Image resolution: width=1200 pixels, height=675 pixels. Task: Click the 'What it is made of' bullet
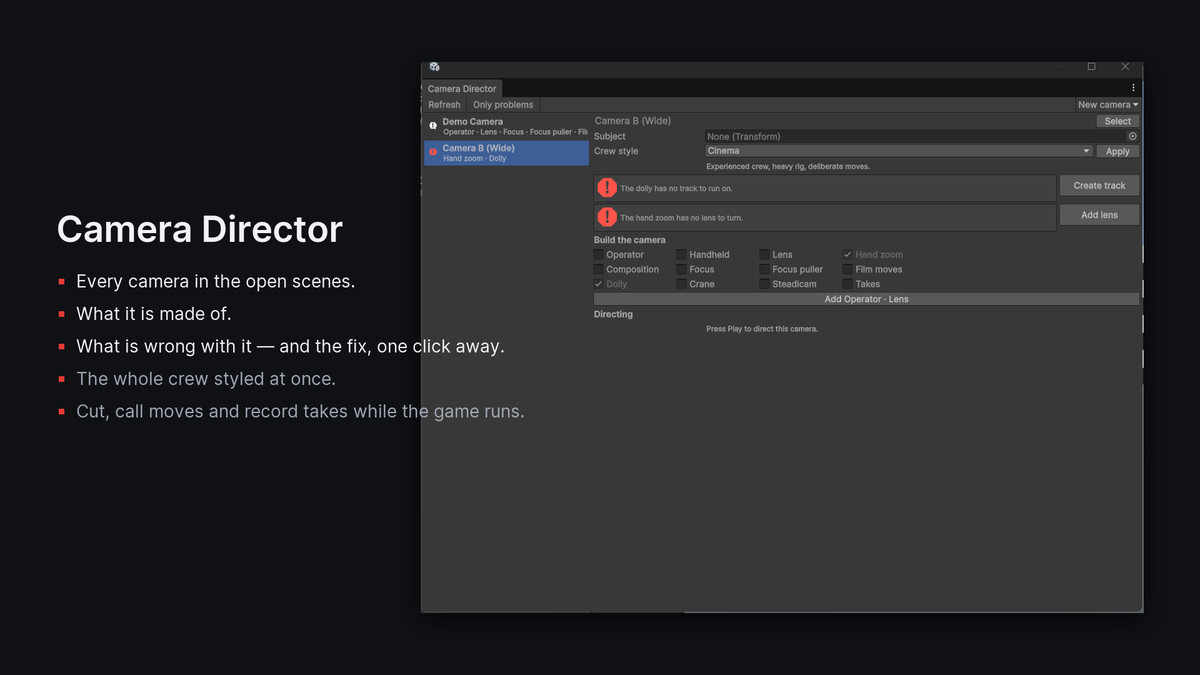(154, 314)
